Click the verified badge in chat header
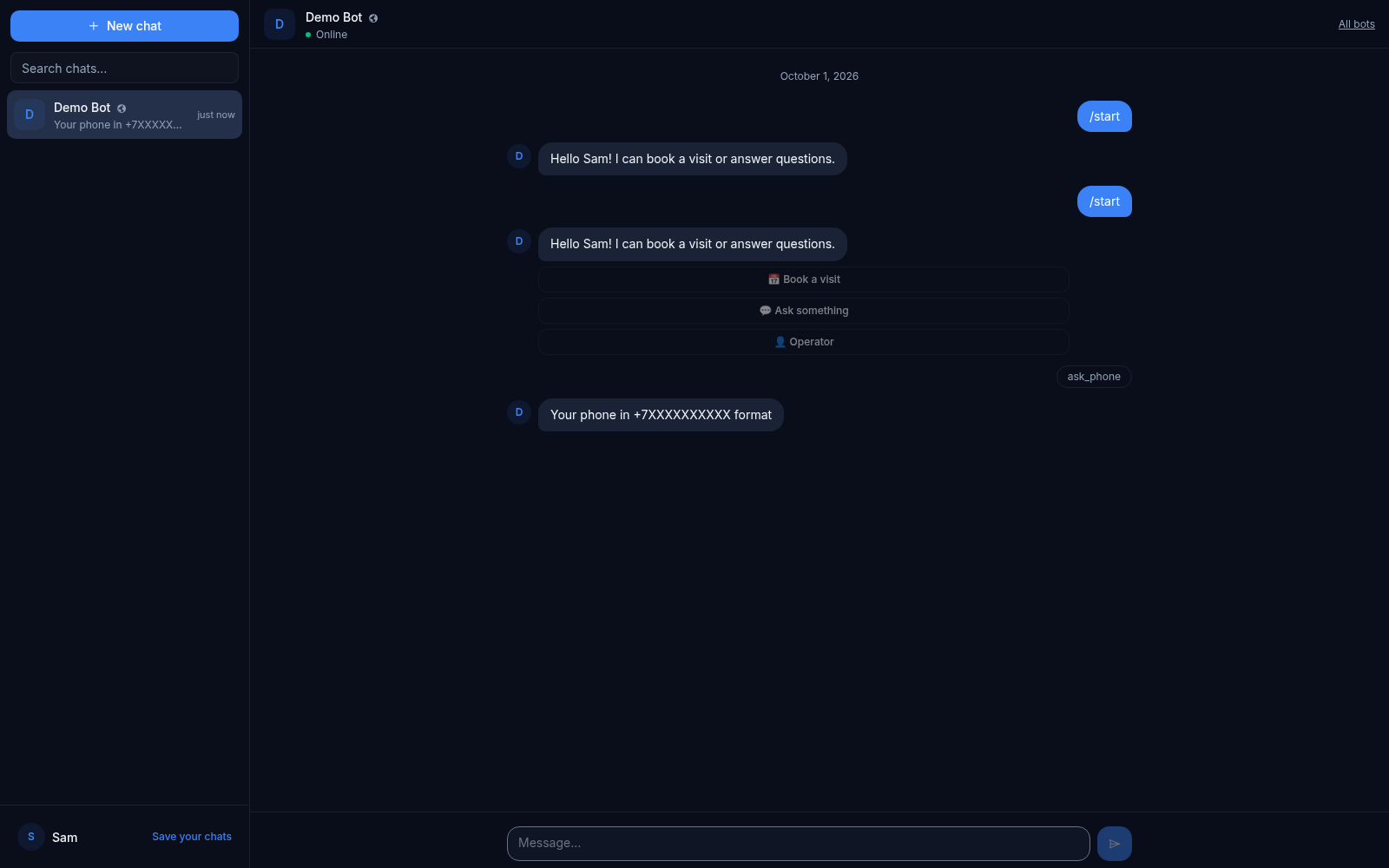This screenshot has width=1389, height=868. [373, 18]
